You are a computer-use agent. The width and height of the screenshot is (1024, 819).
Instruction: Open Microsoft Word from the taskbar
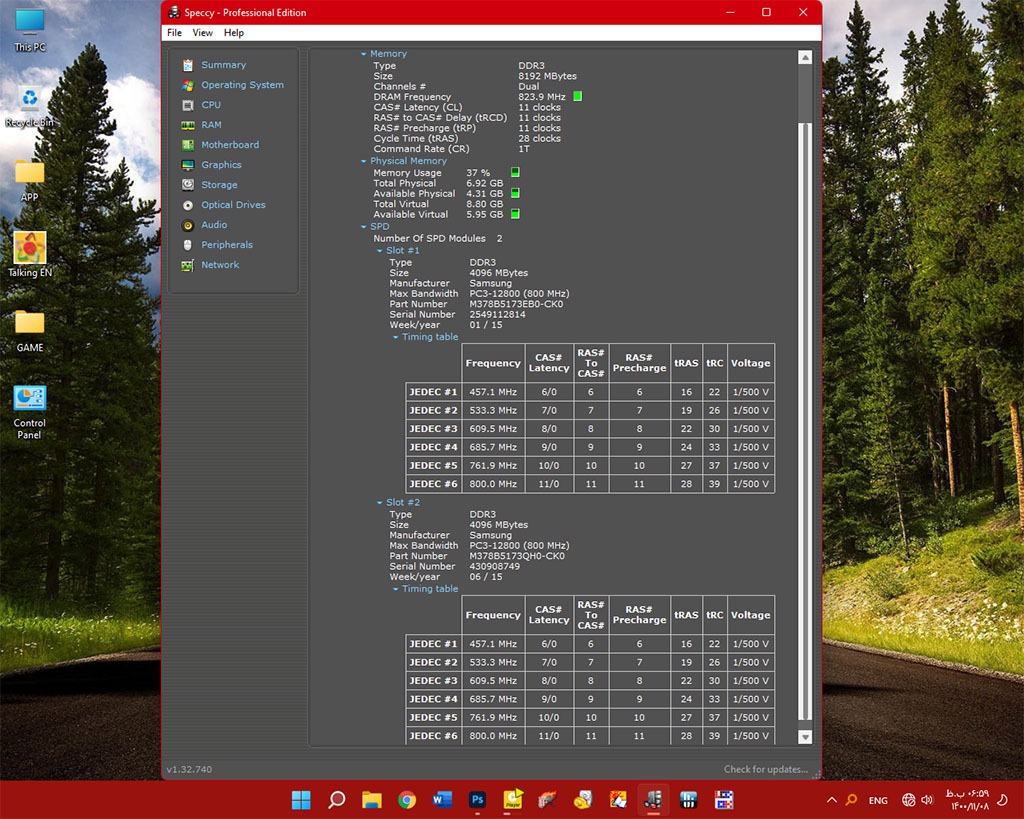pos(442,799)
